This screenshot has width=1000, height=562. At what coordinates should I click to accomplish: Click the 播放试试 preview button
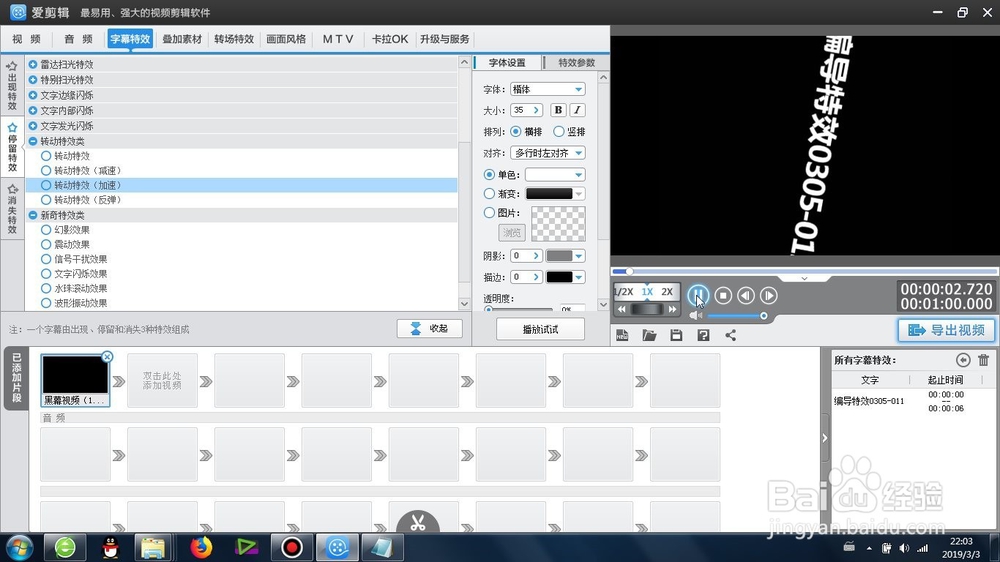(540, 329)
